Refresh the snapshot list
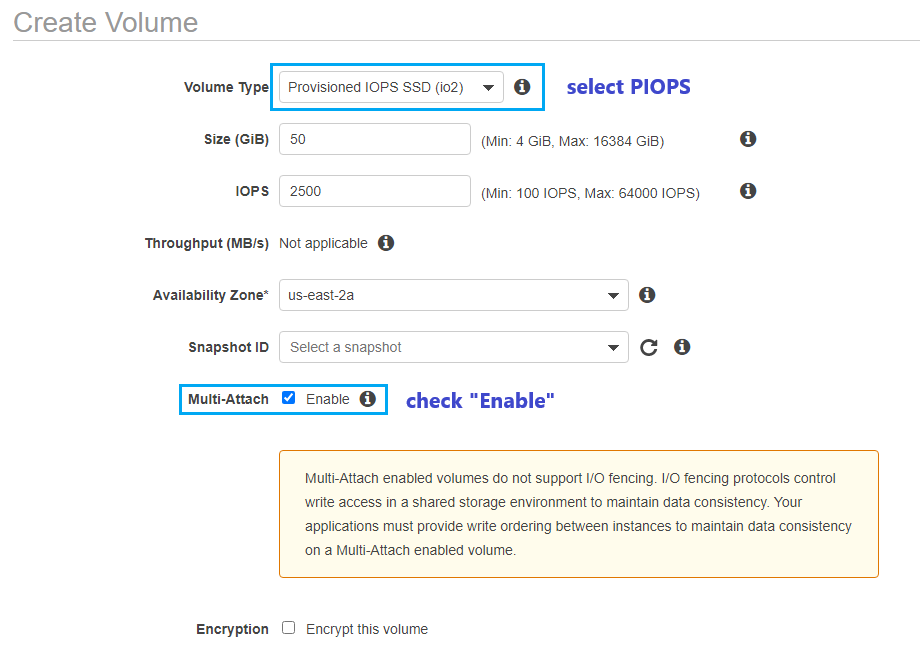This screenshot has width=920, height=656. coord(648,347)
